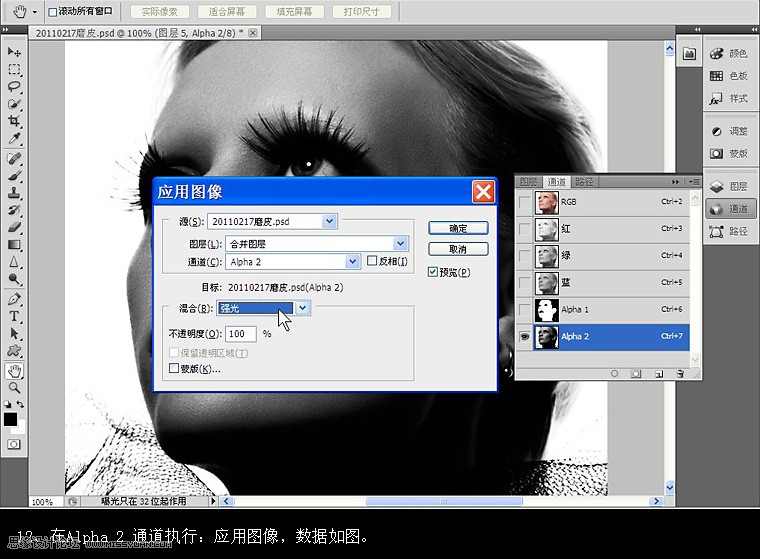Image resolution: width=760 pixels, height=559 pixels.
Task: Click the Cancel (取消) button
Action: [x=458, y=249]
